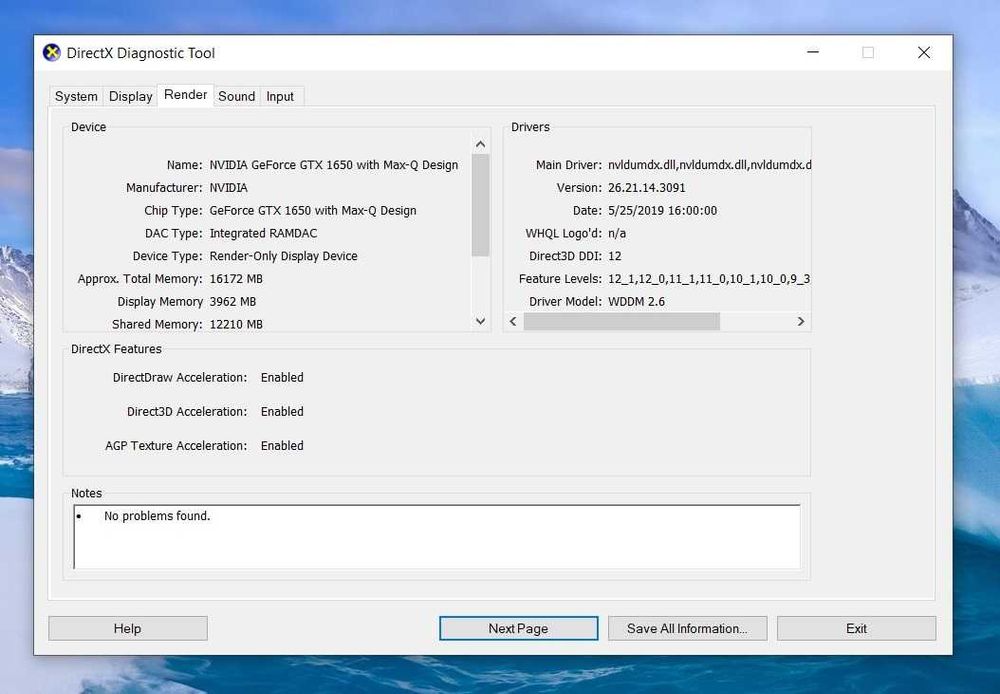The image size is (1000, 694).
Task: Click inside the Notes text box
Action: click(x=437, y=536)
